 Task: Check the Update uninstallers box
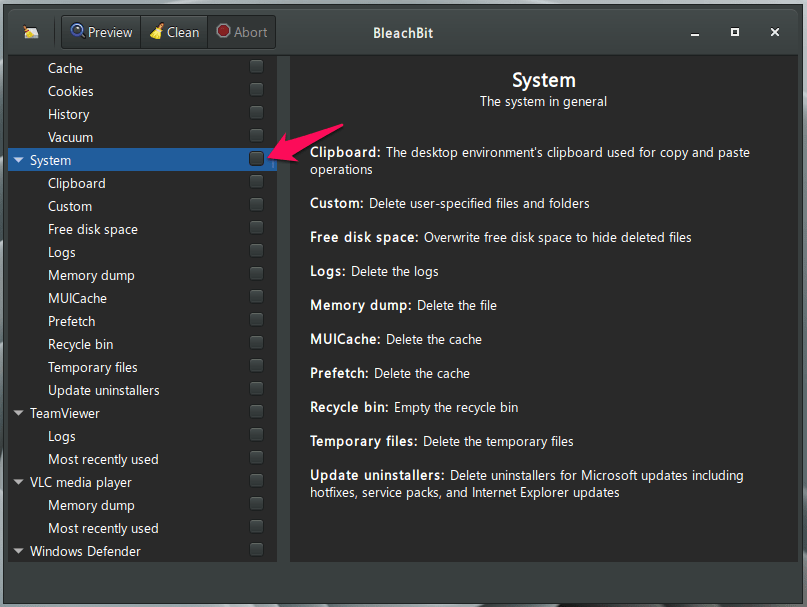coord(256,389)
